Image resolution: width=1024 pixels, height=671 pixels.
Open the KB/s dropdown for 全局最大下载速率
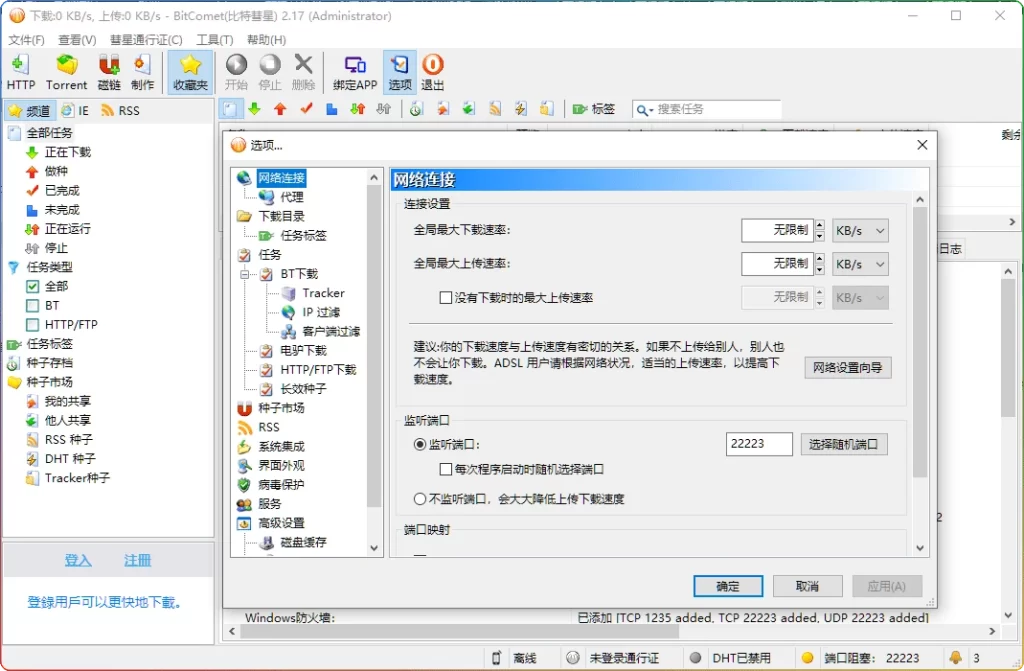[860, 231]
